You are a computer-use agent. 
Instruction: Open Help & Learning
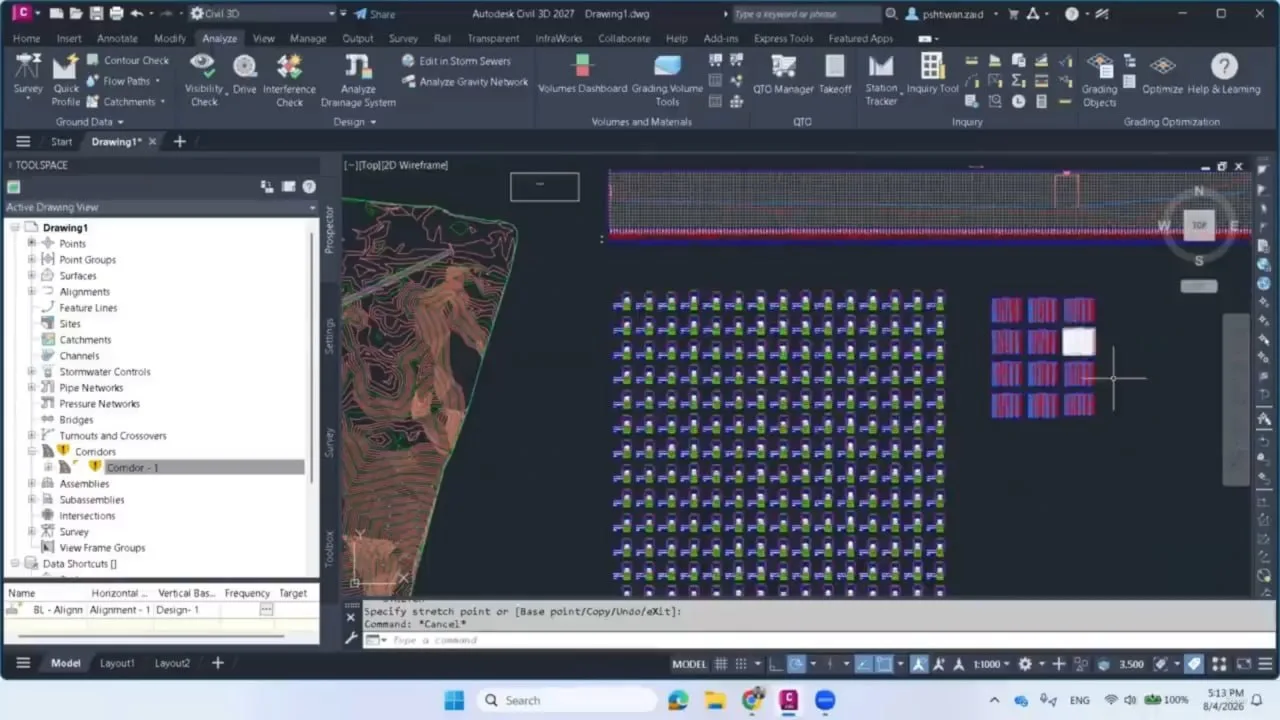pos(1224,75)
